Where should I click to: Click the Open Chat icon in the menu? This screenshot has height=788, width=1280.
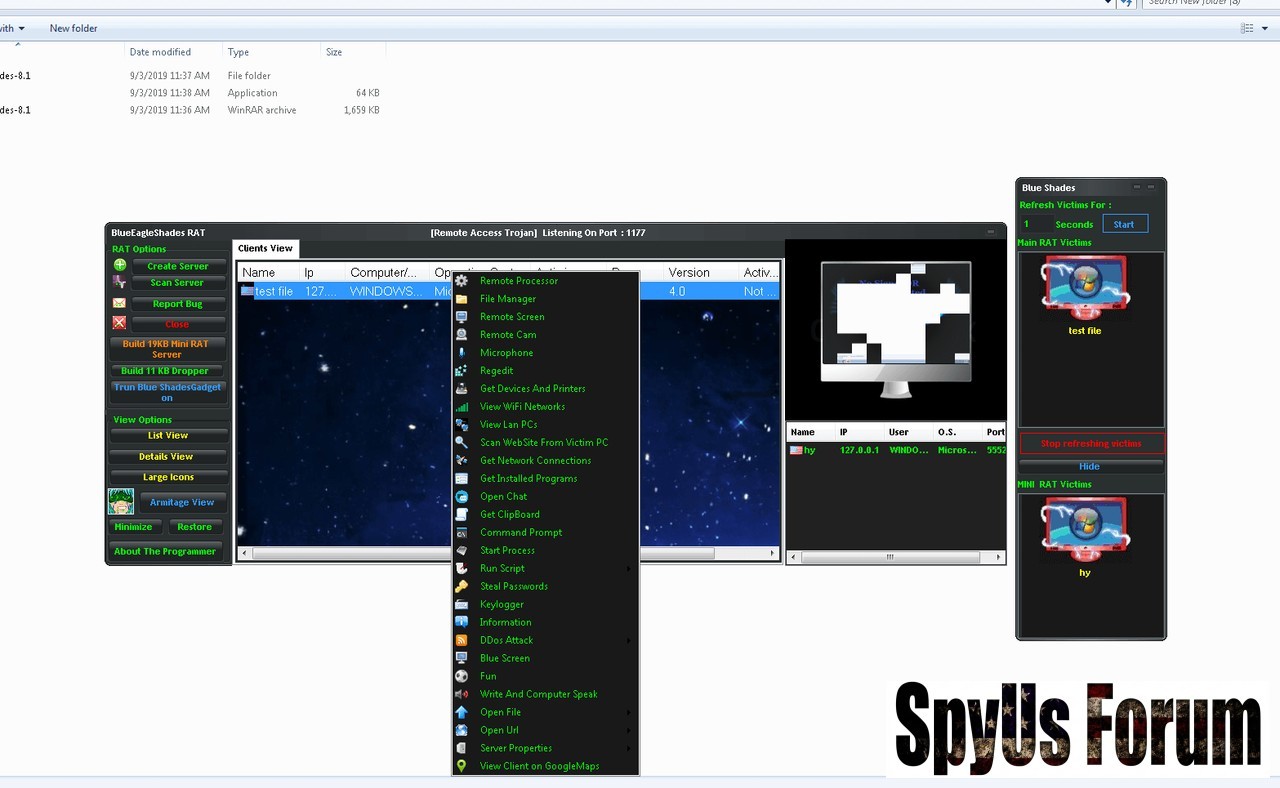461,496
